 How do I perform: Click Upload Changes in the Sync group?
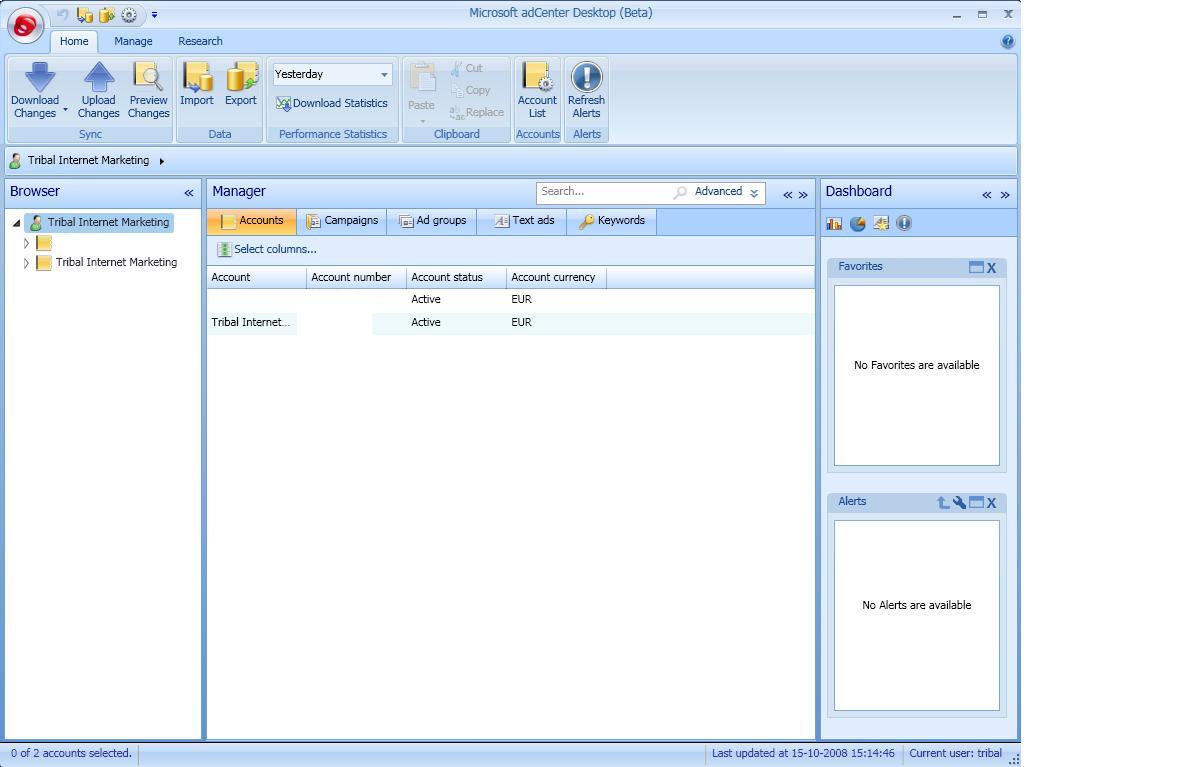tap(99, 91)
